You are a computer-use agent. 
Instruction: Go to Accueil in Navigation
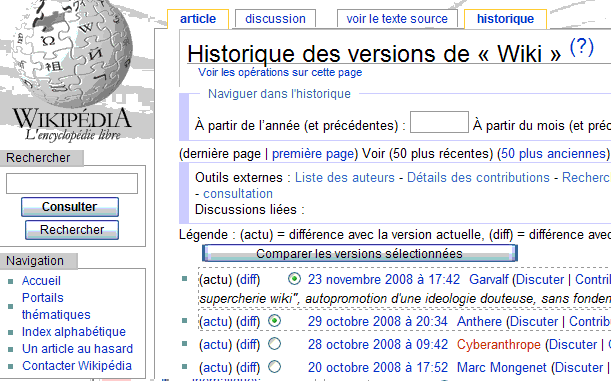(41, 281)
